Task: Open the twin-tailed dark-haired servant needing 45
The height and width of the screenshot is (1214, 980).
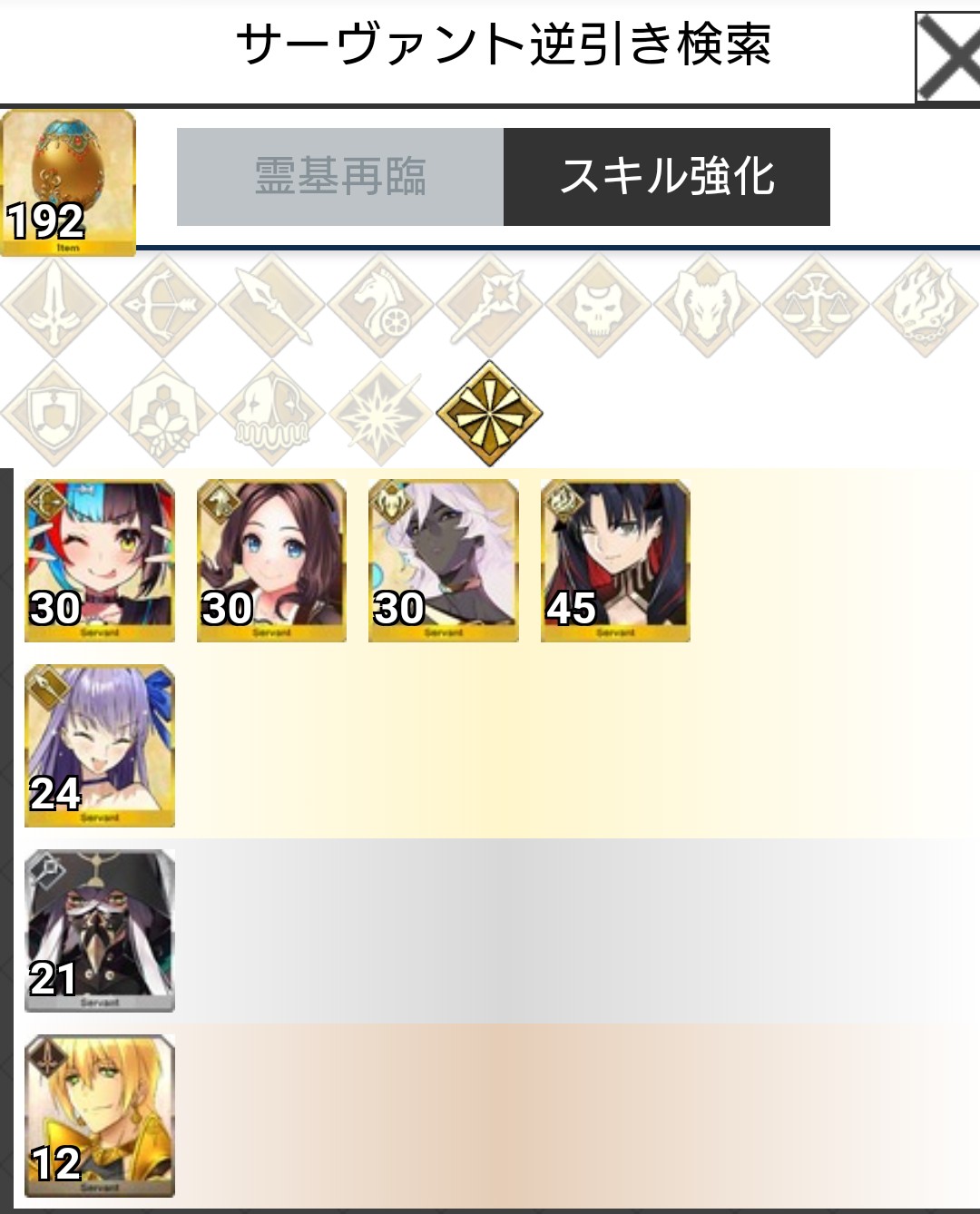Action: (615, 561)
